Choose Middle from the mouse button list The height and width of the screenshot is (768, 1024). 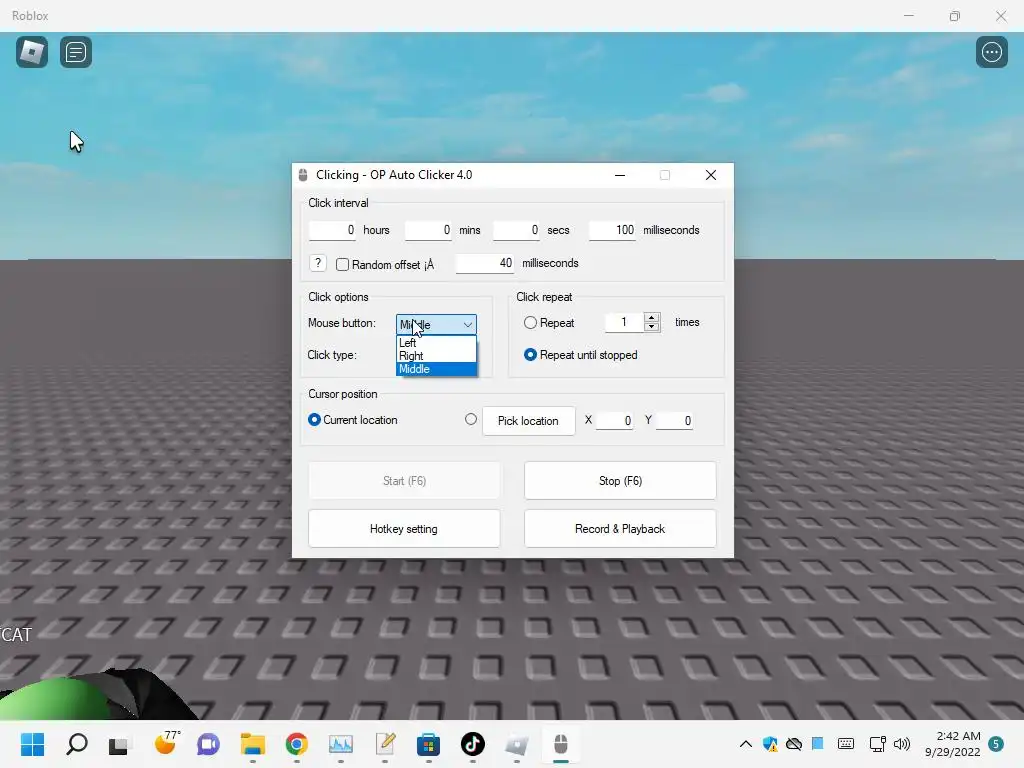click(x=436, y=369)
